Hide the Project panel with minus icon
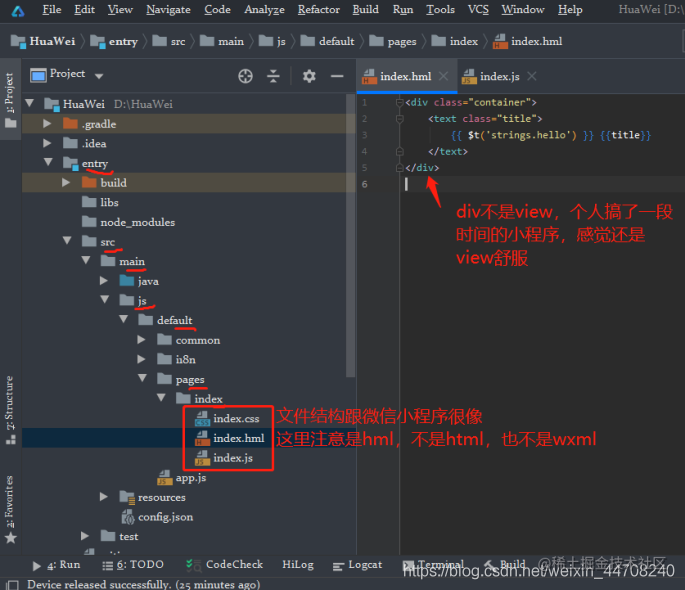This screenshot has width=685, height=590. tap(337, 76)
